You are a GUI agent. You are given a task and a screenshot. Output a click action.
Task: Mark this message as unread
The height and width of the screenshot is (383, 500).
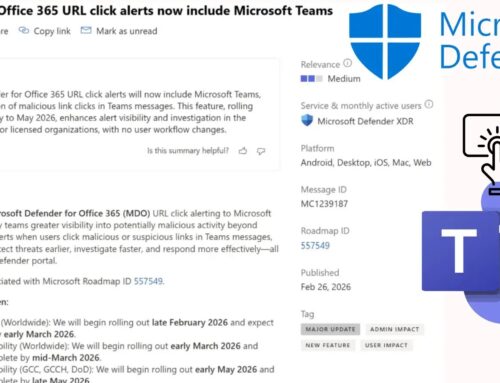click(119, 31)
